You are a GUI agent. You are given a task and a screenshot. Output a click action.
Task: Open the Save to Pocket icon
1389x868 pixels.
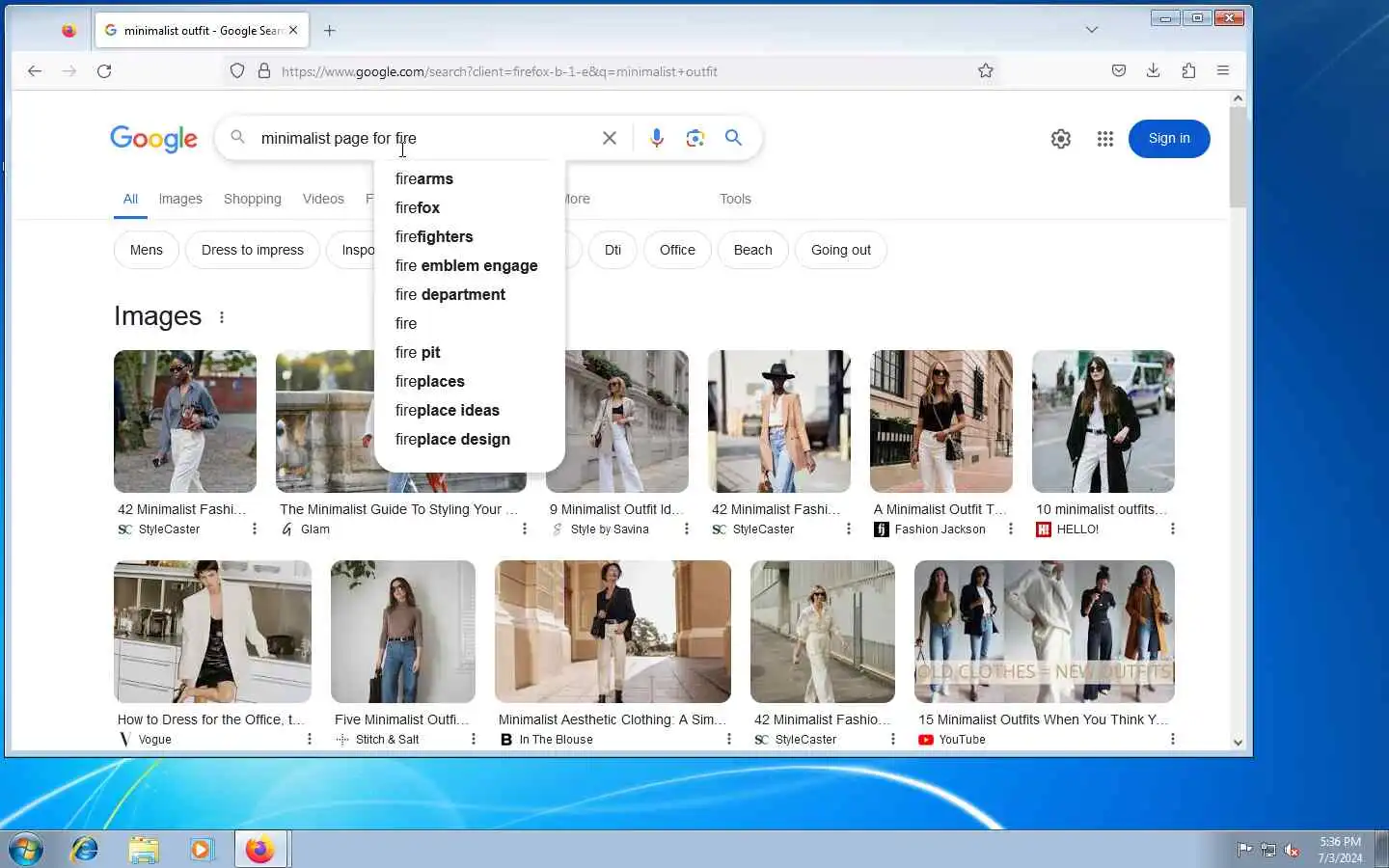click(x=1119, y=70)
